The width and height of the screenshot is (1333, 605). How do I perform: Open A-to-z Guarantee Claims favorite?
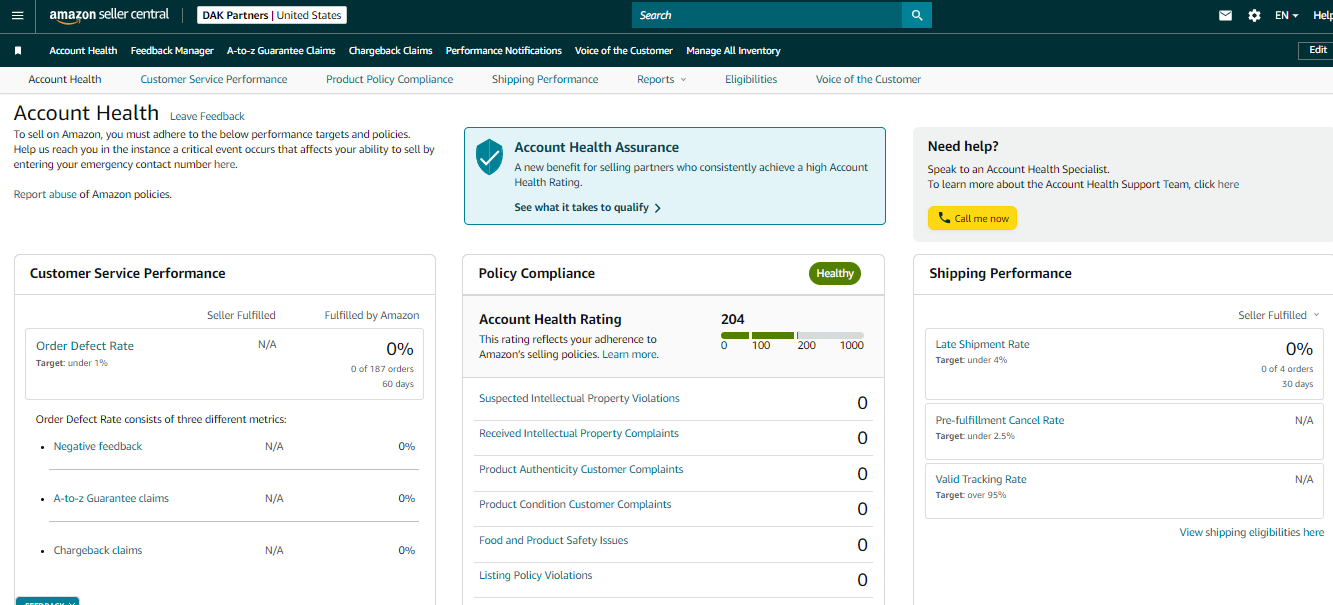click(281, 50)
